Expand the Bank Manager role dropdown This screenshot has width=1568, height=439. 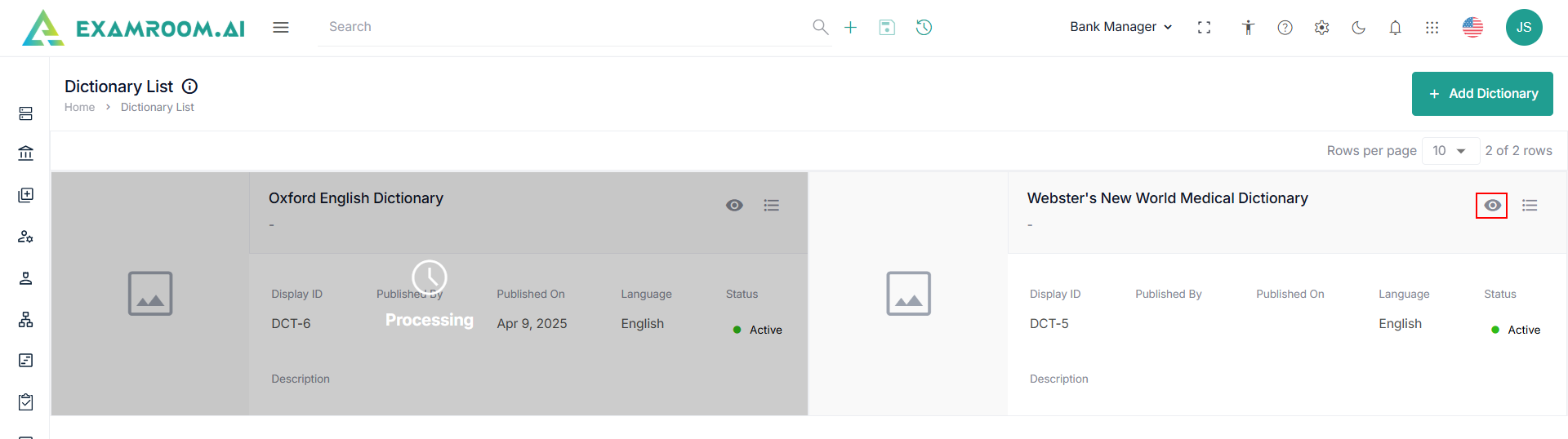(x=1120, y=27)
